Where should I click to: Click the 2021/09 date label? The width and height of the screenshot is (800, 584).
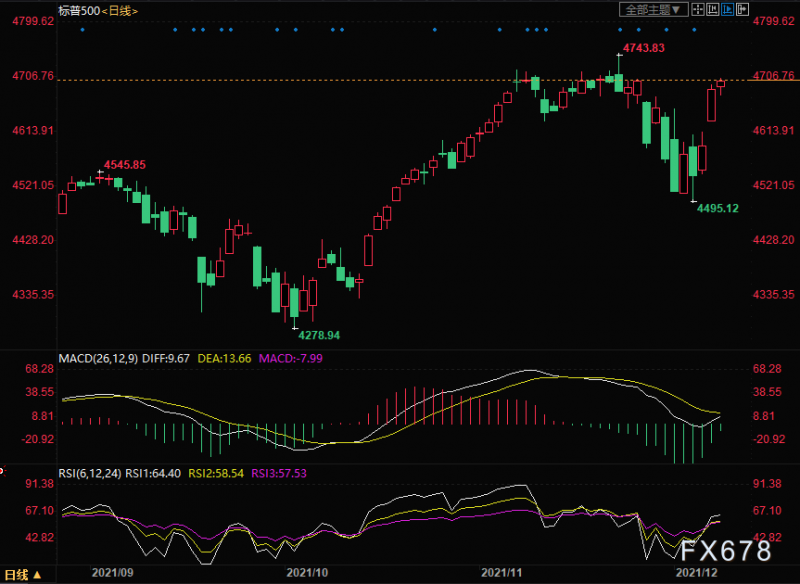click(113, 572)
